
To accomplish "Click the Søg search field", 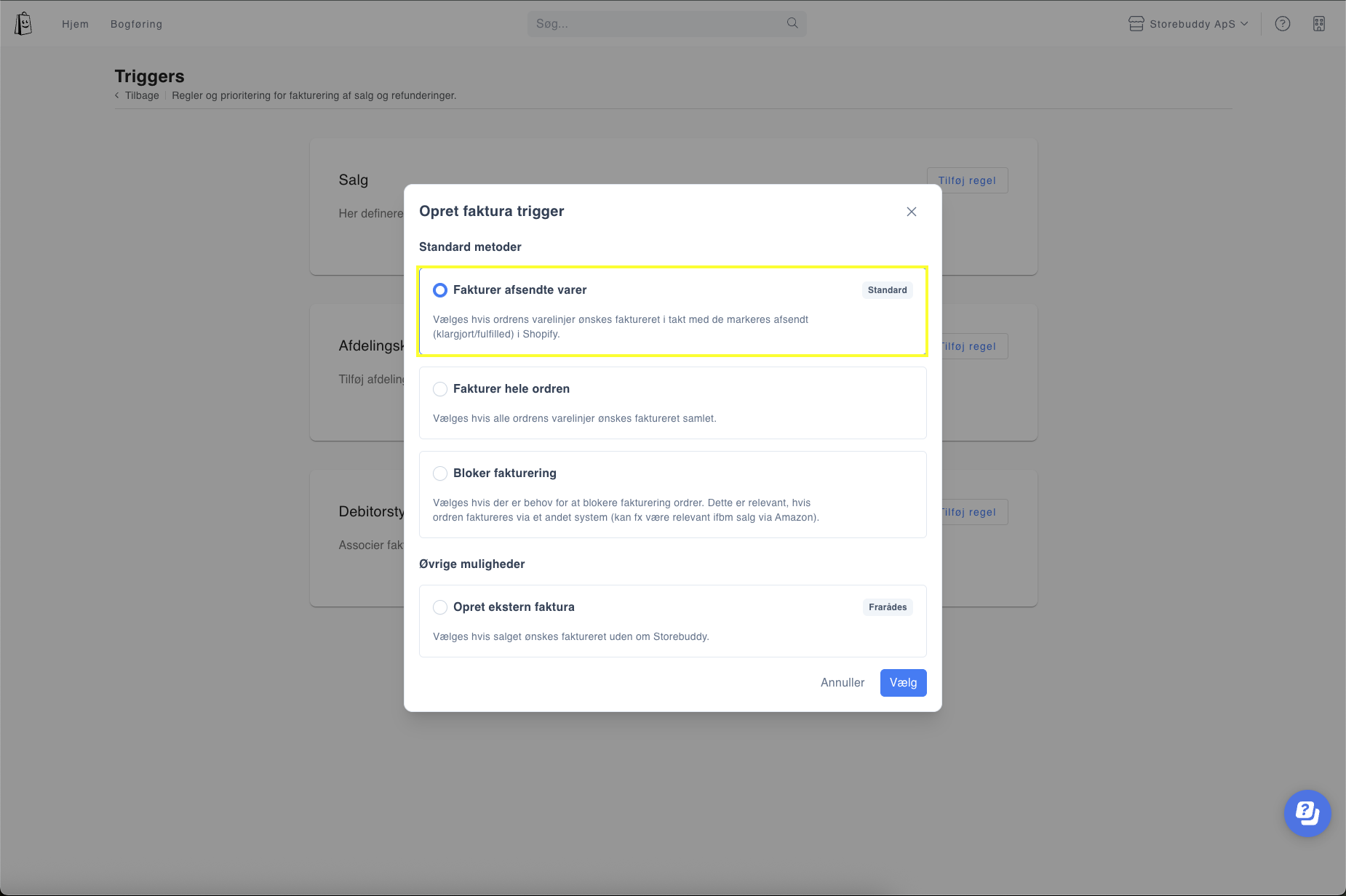I will 666,23.
